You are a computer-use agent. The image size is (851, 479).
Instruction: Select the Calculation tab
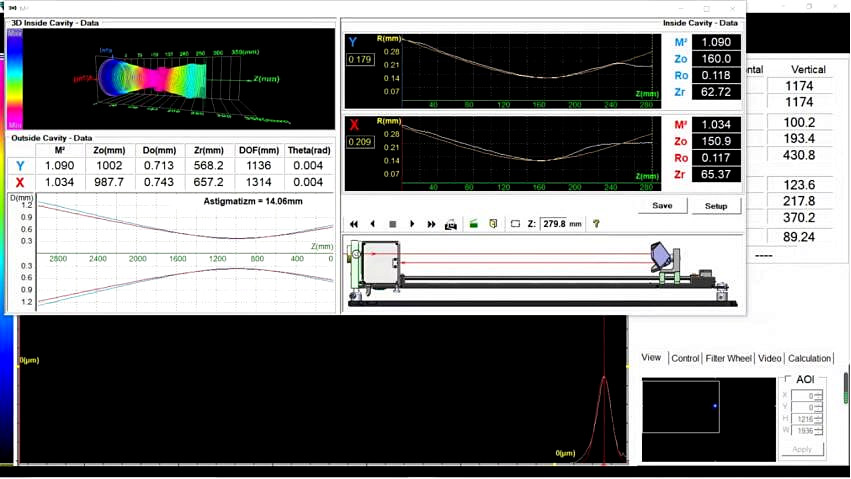pos(809,358)
